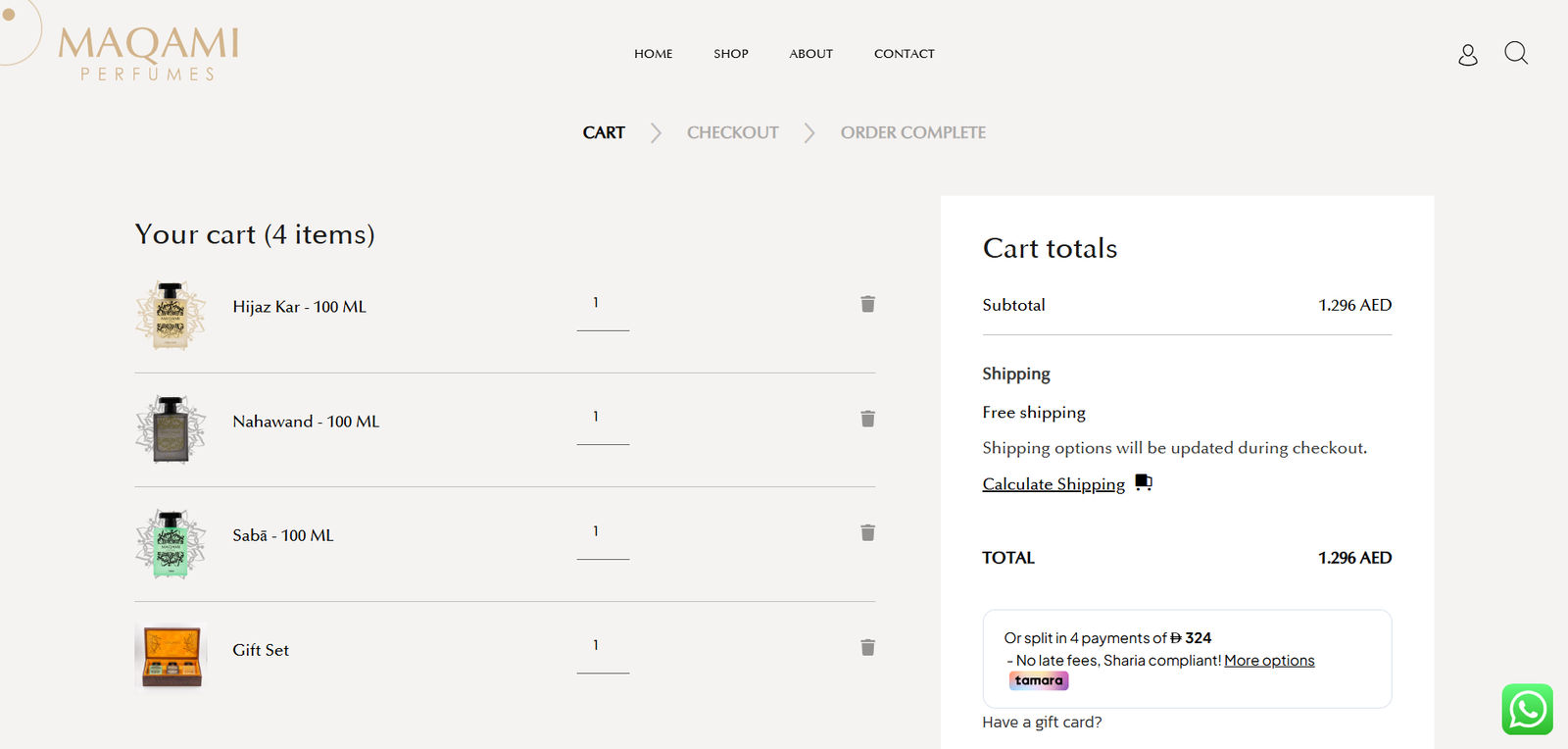
Task: Navigate to the About page
Action: (x=810, y=54)
